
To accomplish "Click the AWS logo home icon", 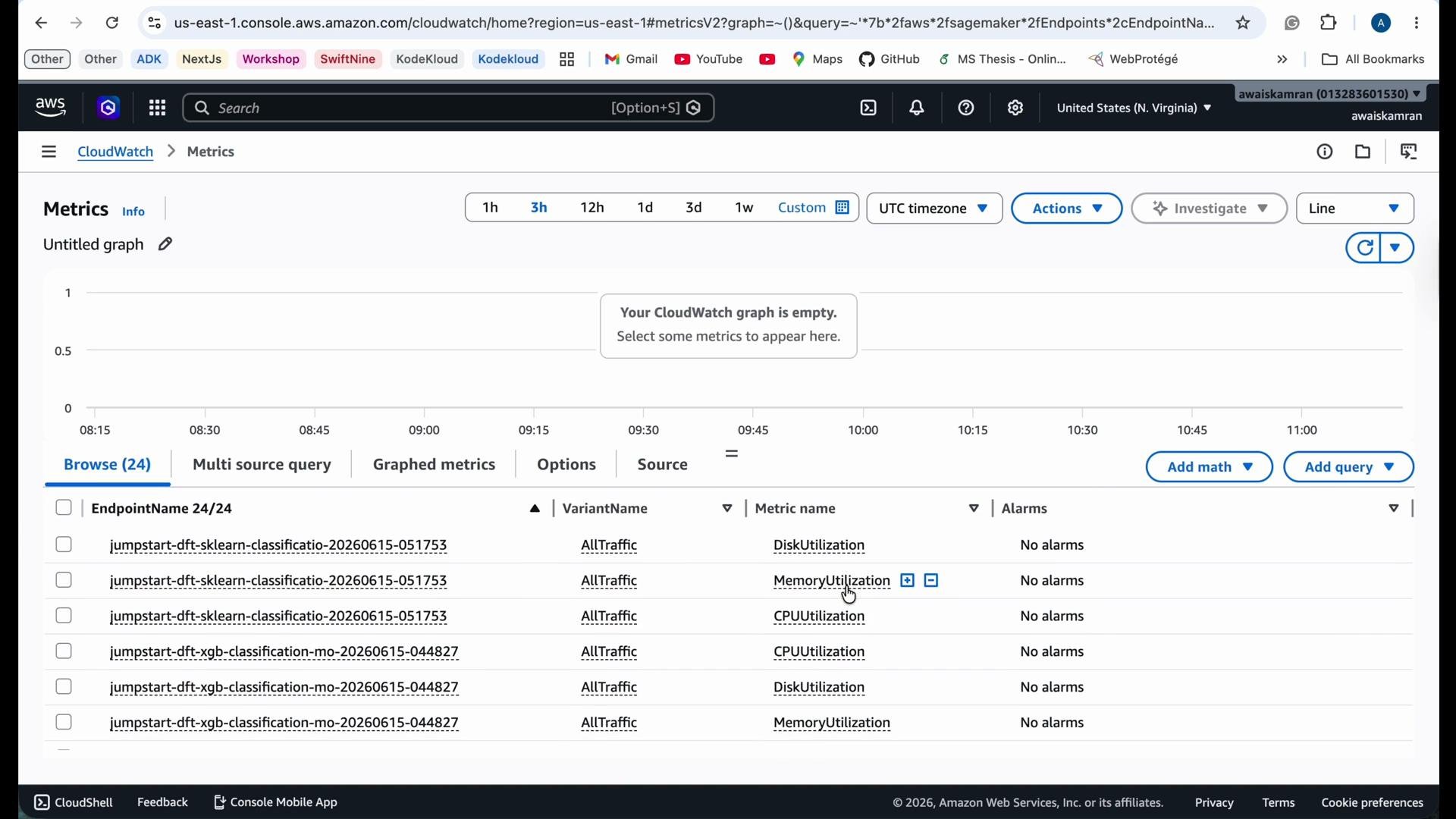I will pos(51,108).
